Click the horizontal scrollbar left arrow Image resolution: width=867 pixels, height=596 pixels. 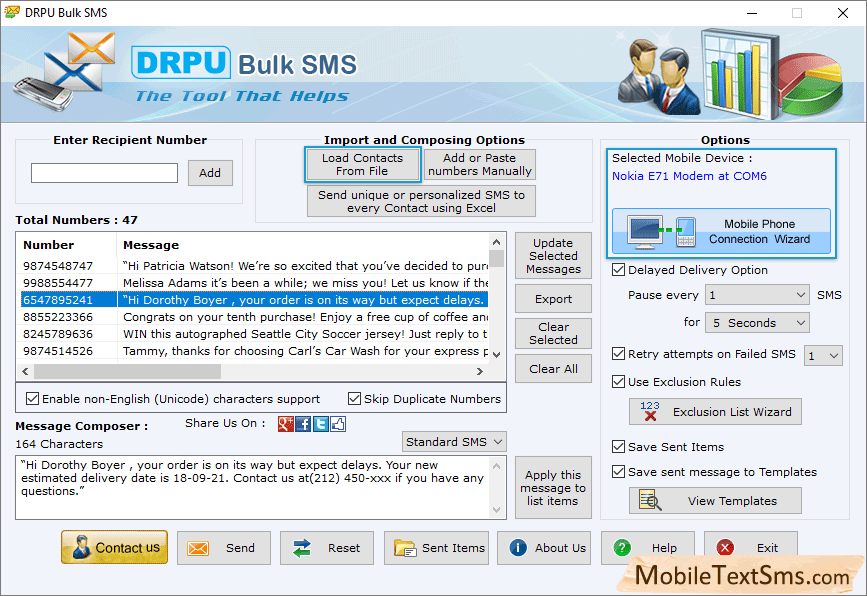coord(25,372)
